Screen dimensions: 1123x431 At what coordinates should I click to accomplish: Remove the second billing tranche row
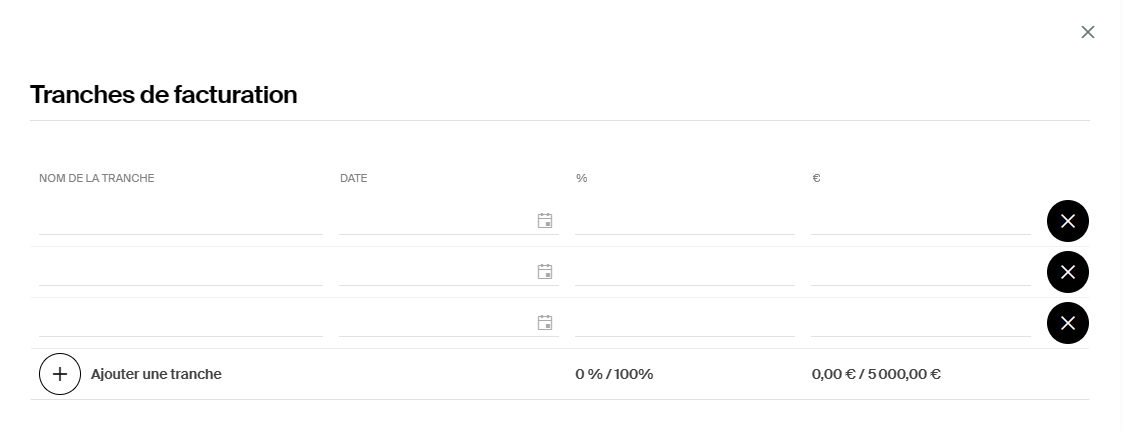click(1068, 272)
